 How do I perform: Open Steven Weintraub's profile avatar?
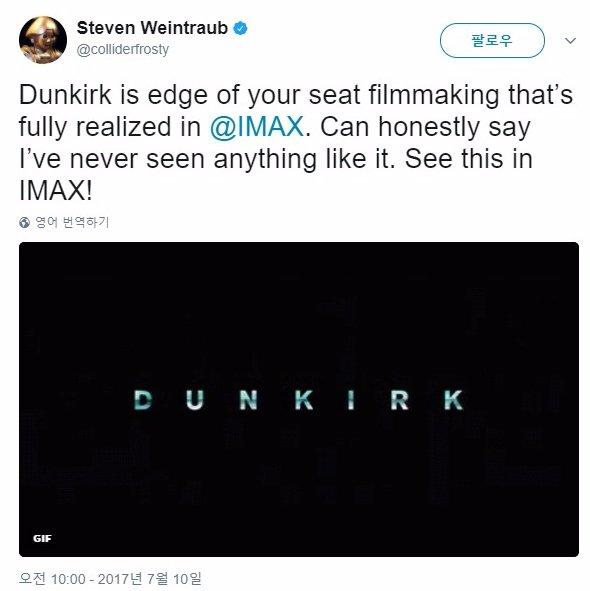(x=43, y=40)
